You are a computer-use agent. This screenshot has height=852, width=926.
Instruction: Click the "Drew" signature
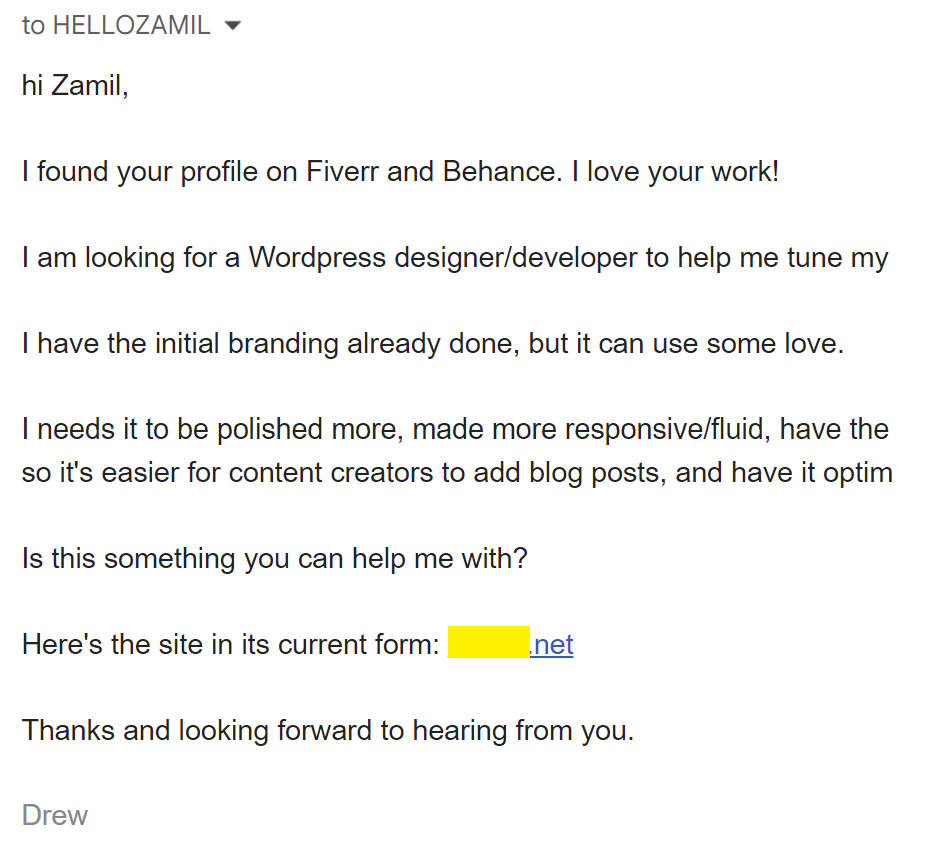[55, 816]
